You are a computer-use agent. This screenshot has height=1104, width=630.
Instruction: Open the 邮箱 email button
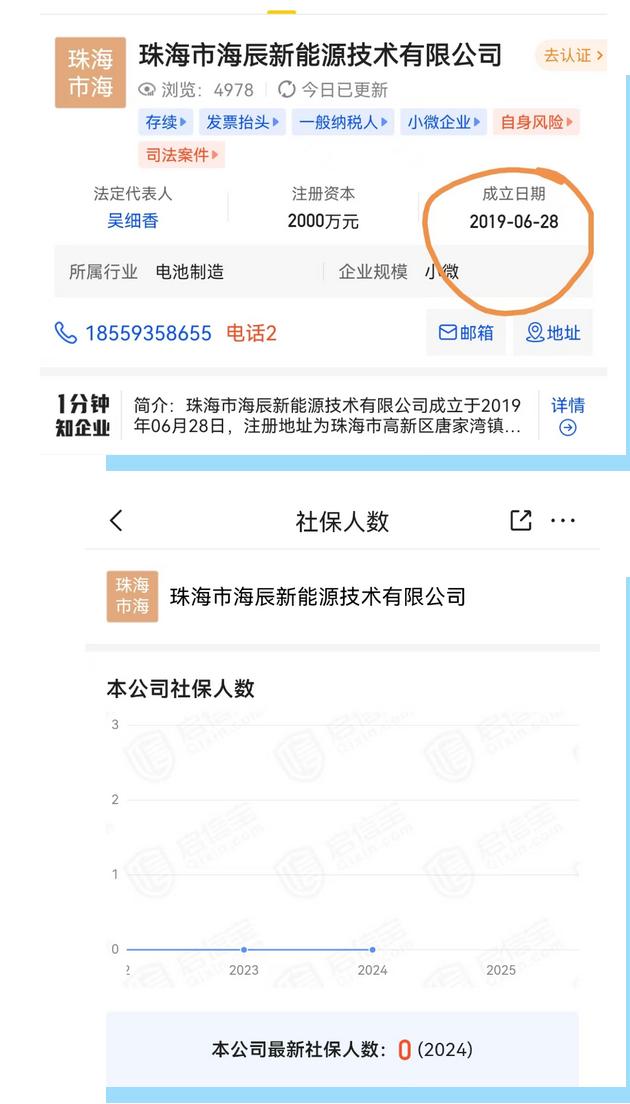(466, 332)
